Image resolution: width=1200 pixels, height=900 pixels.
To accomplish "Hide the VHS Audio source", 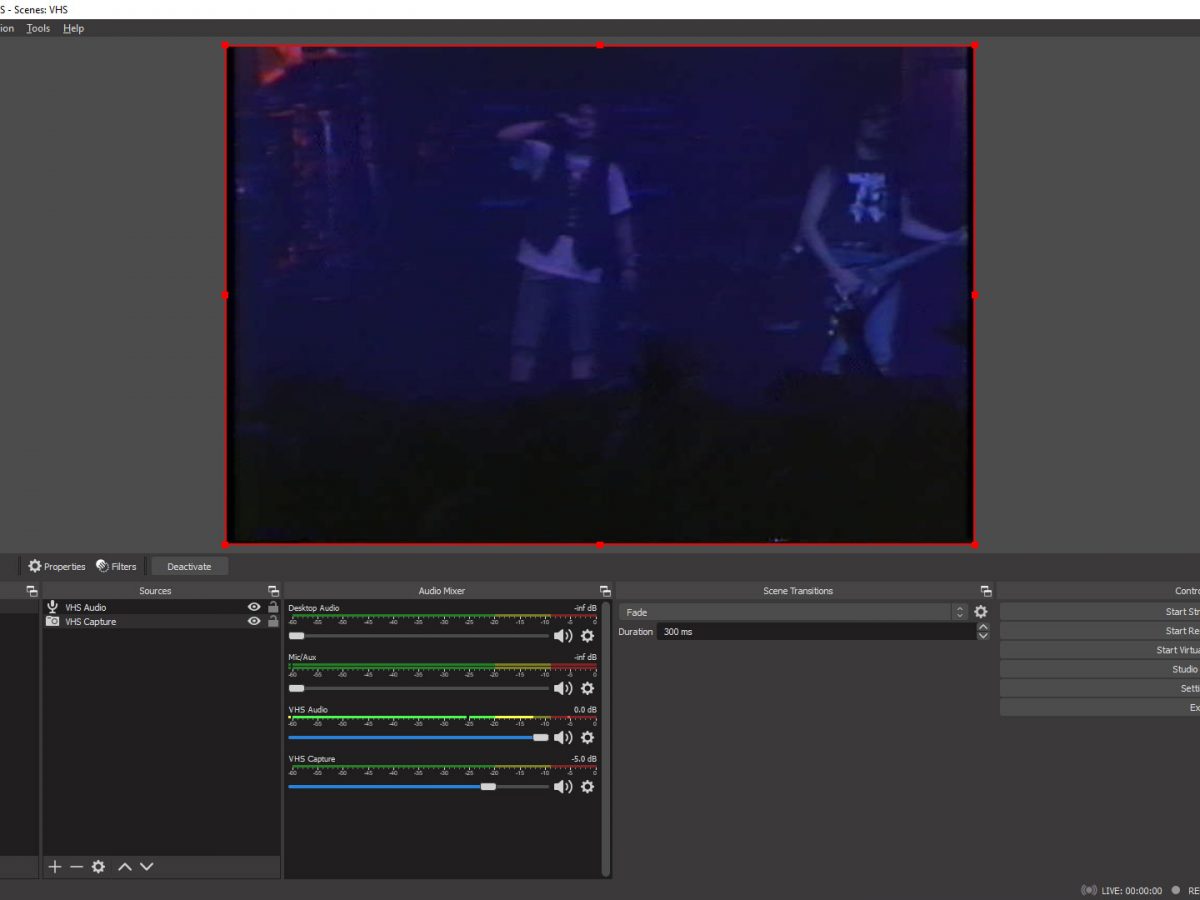I will click(254, 607).
